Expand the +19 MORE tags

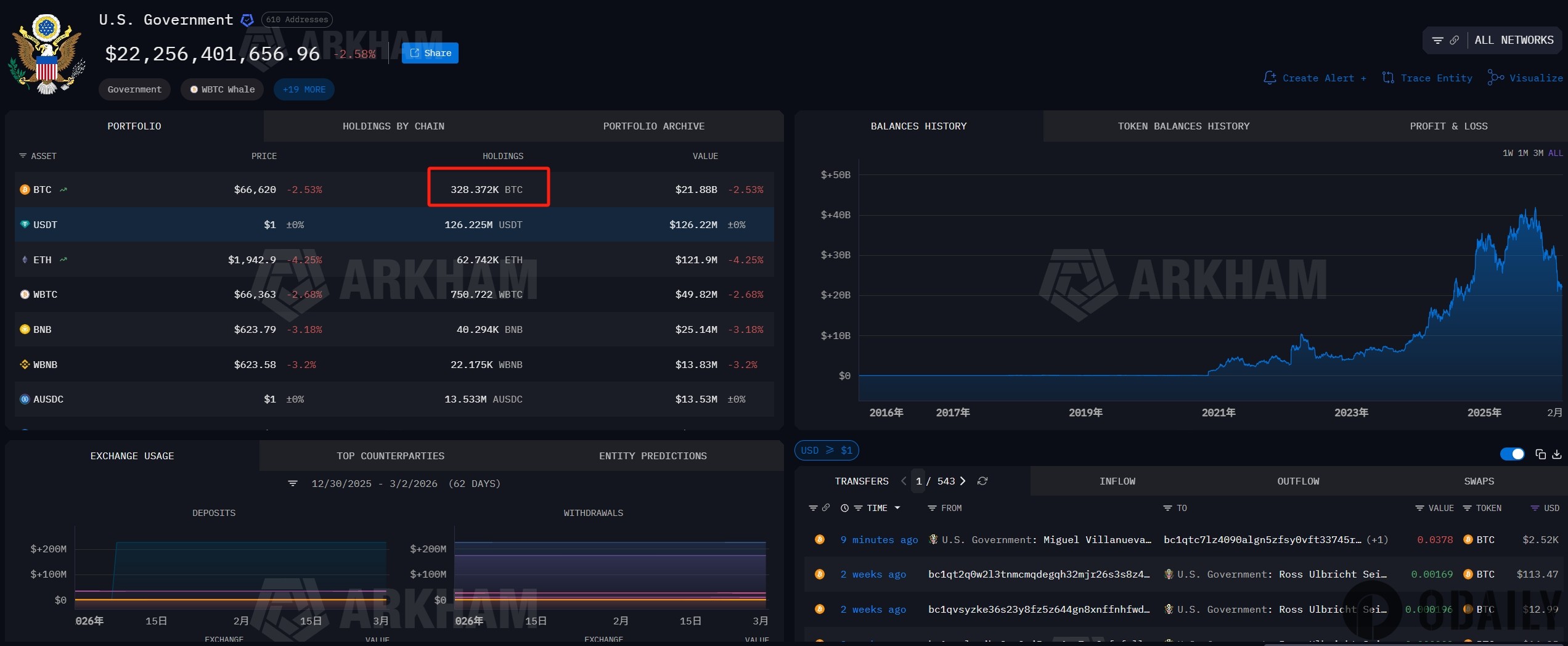point(304,89)
